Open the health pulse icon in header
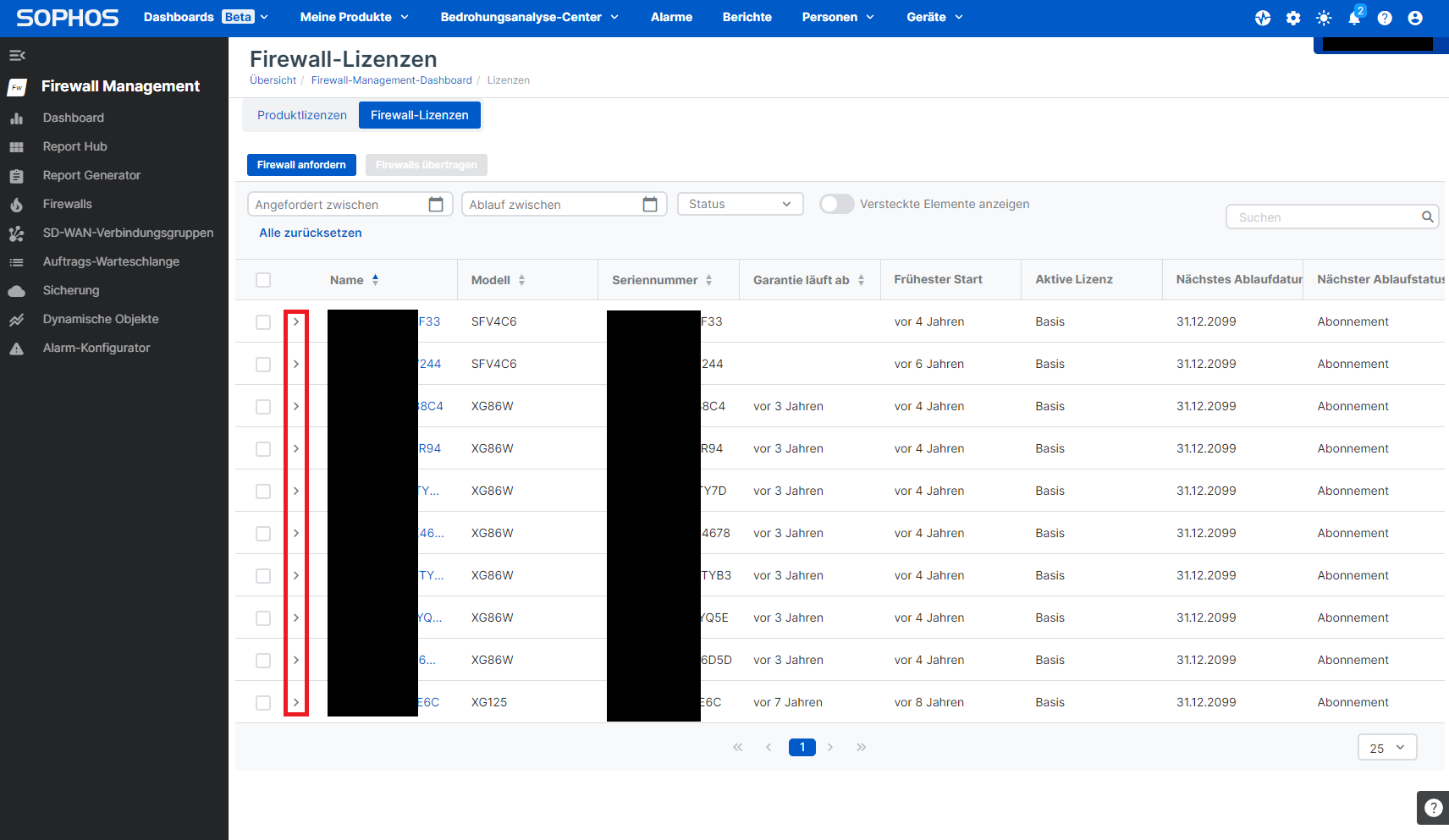Screen dimensions: 1449x840 pyautogui.click(x=1263, y=18)
